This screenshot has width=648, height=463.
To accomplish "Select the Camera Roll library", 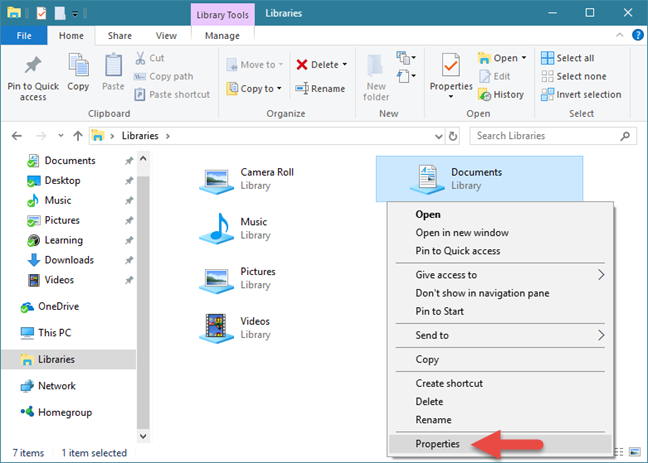I will (247, 179).
